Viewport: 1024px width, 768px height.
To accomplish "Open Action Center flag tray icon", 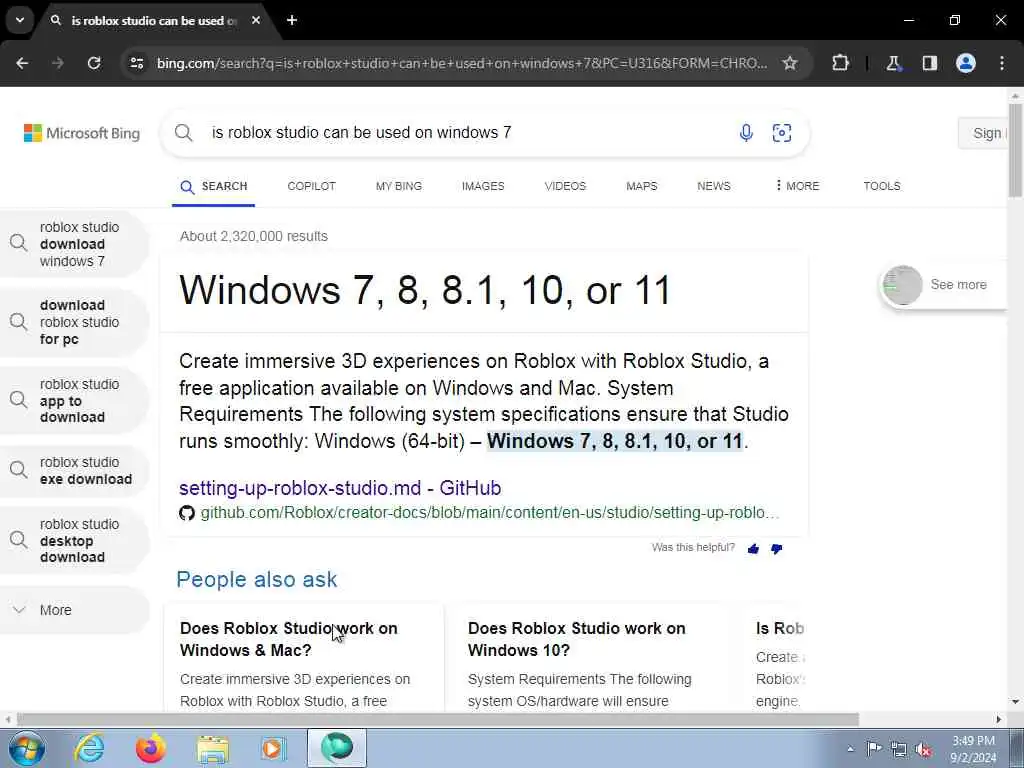I will click(874, 749).
